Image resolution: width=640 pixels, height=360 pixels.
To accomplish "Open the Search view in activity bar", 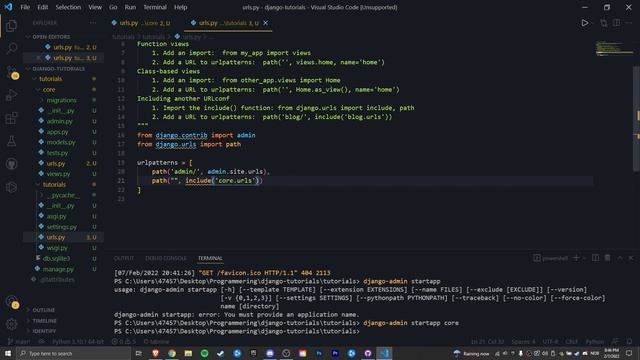I will (x=11, y=48).
